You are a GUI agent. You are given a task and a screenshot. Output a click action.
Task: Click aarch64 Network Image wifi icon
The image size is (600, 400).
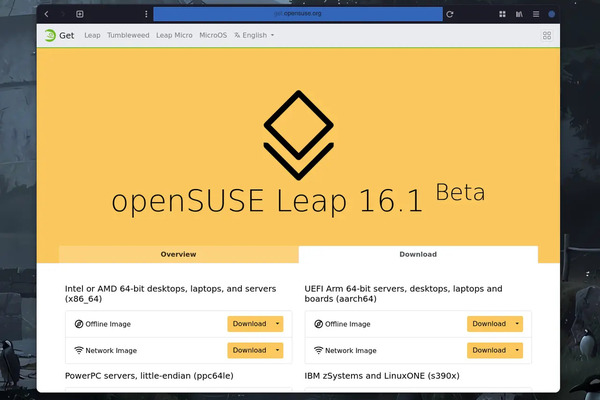(x=318, y=350)
